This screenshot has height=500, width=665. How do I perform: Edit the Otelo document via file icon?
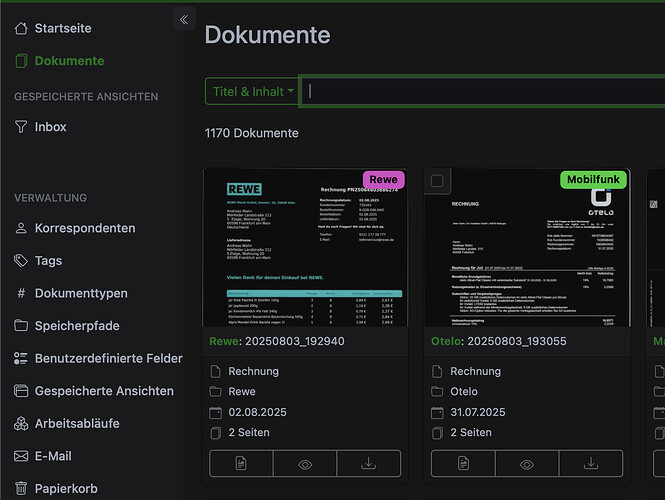(463, 464)
